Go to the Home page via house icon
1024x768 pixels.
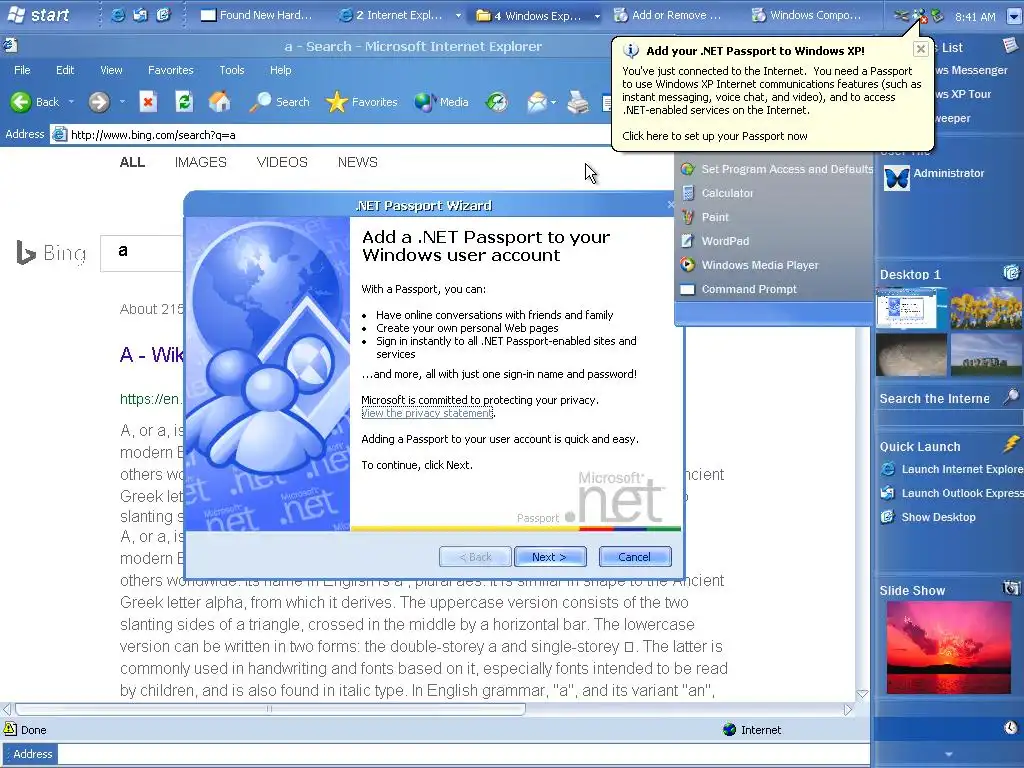219,102
